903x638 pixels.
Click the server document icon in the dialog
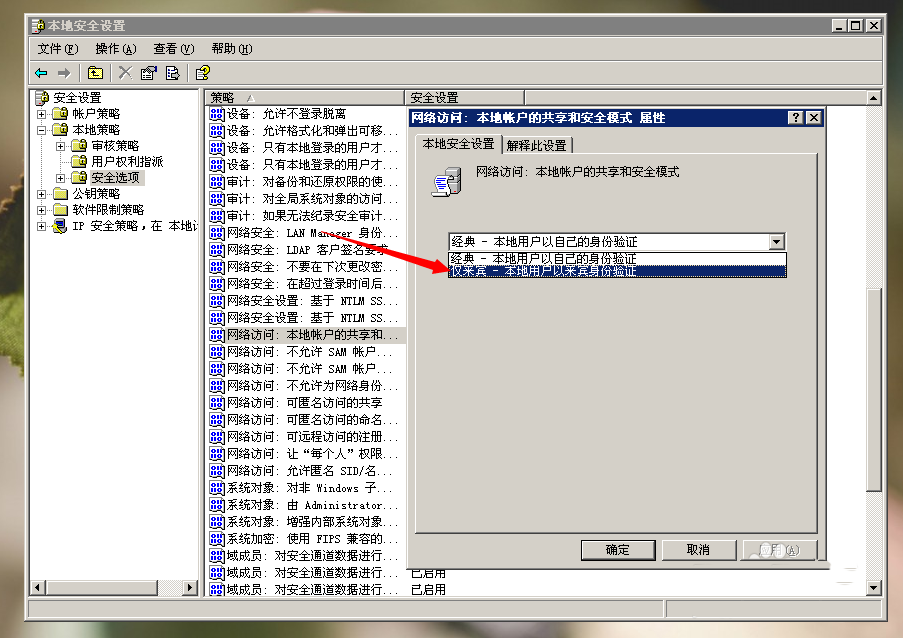[x=446, y=181]
